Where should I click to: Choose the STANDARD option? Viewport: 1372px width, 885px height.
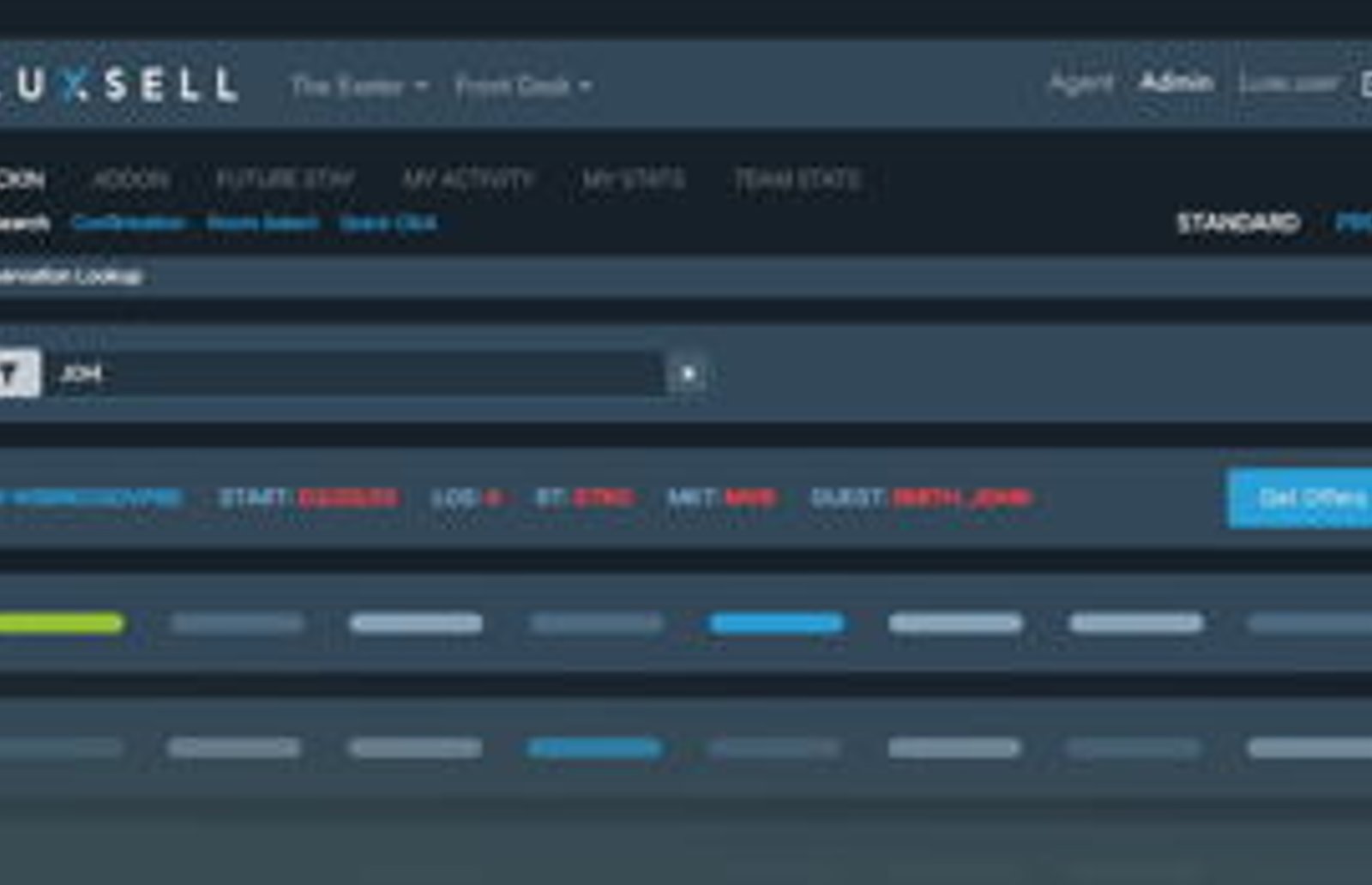1238,224
